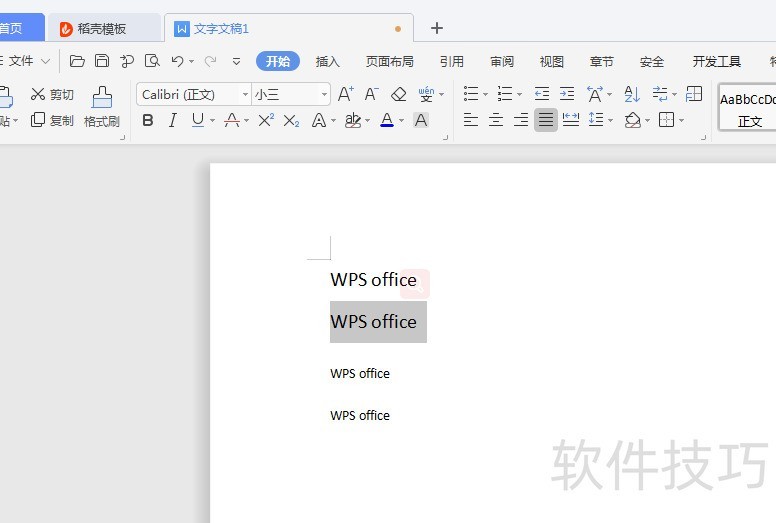
Task: Click the Cut (剪切) scissors button
Action: 52,94
